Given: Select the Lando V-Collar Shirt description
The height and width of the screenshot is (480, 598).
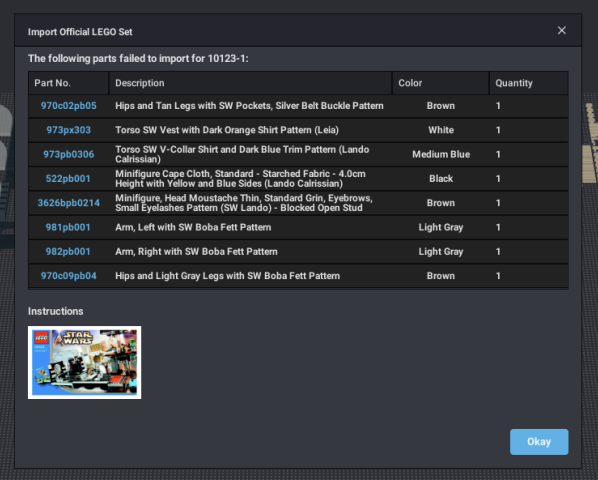Looking at the screenshot, I should [242, 154].
